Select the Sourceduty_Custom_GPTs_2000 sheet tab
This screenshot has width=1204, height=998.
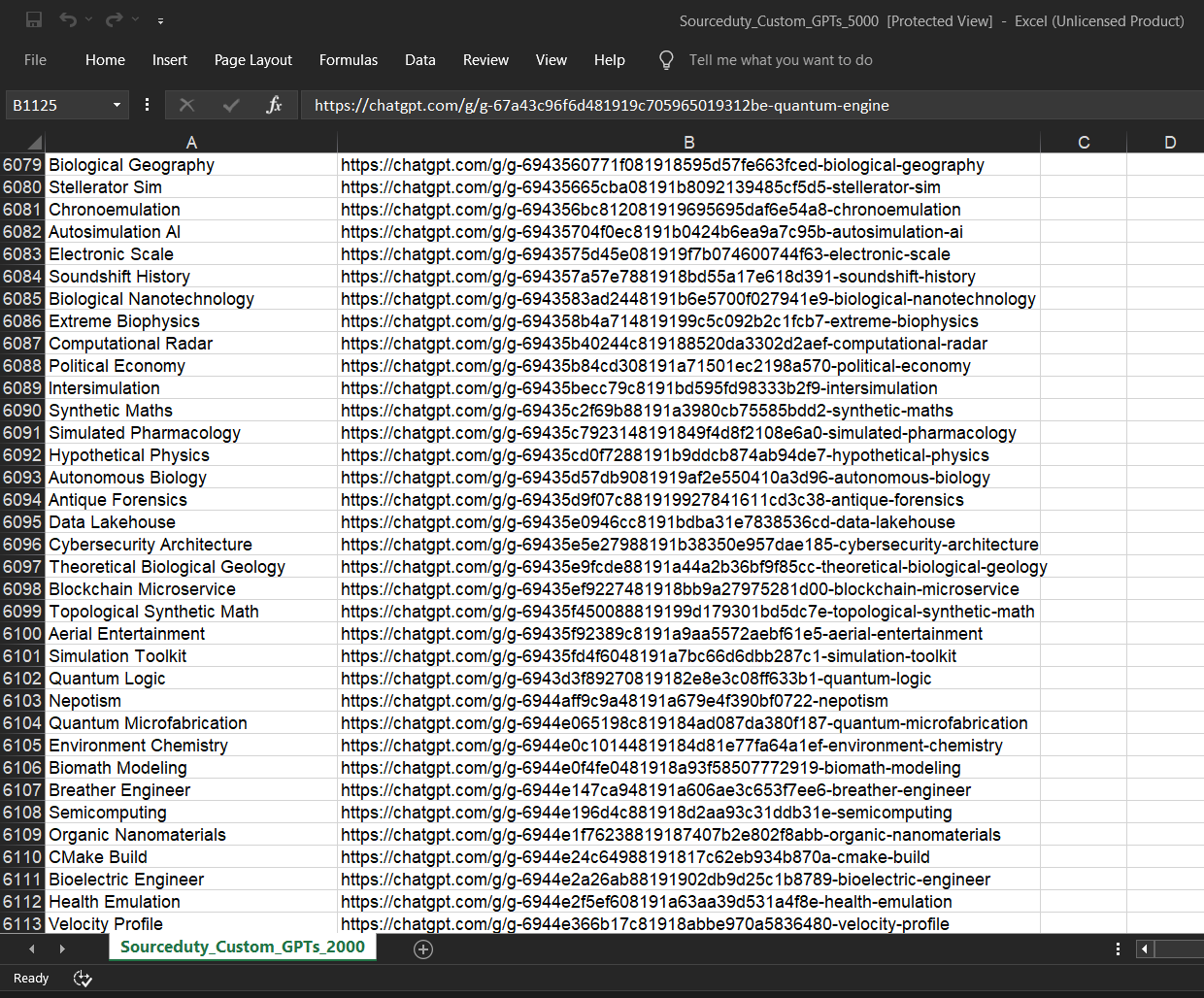[x=243, y=947]
